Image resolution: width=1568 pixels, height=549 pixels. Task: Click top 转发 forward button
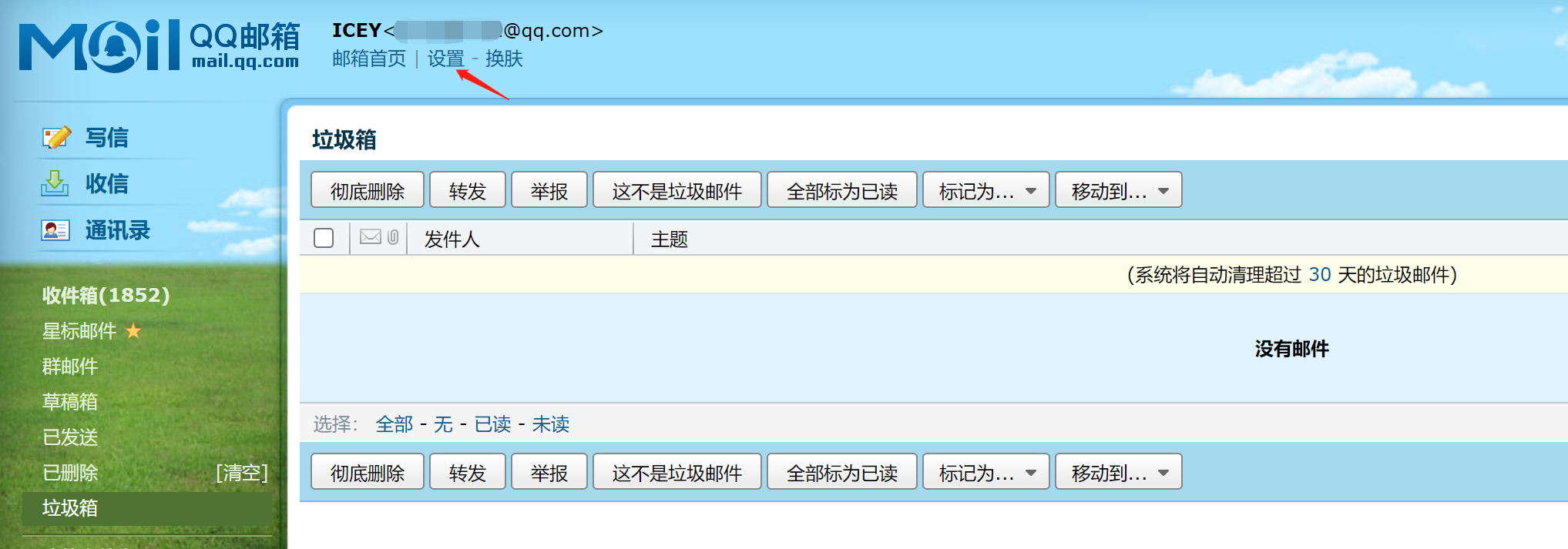468,190
